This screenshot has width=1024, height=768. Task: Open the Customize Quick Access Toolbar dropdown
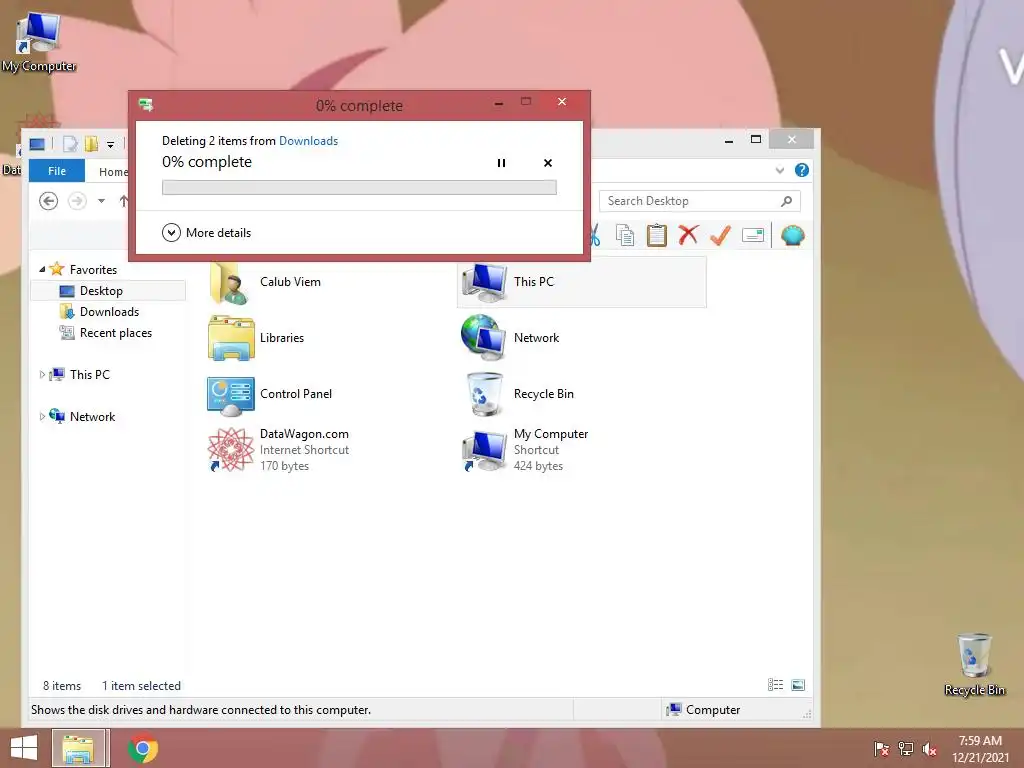pos(110,144)
